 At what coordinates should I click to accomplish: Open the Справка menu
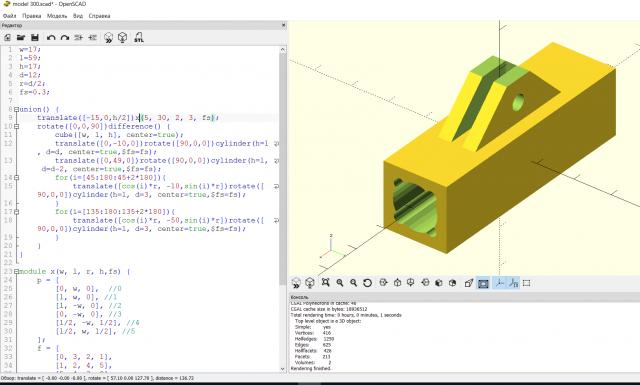(x=99, y=16)
